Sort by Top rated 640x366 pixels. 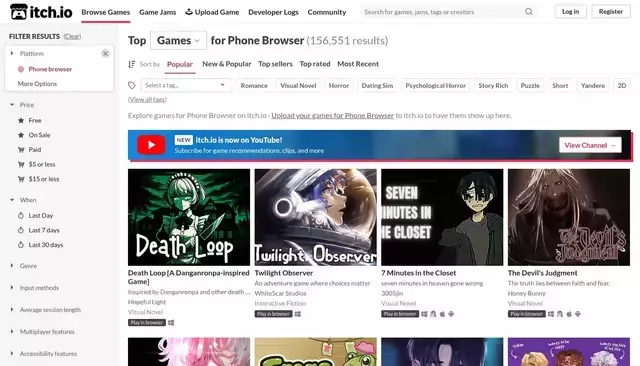315,64
